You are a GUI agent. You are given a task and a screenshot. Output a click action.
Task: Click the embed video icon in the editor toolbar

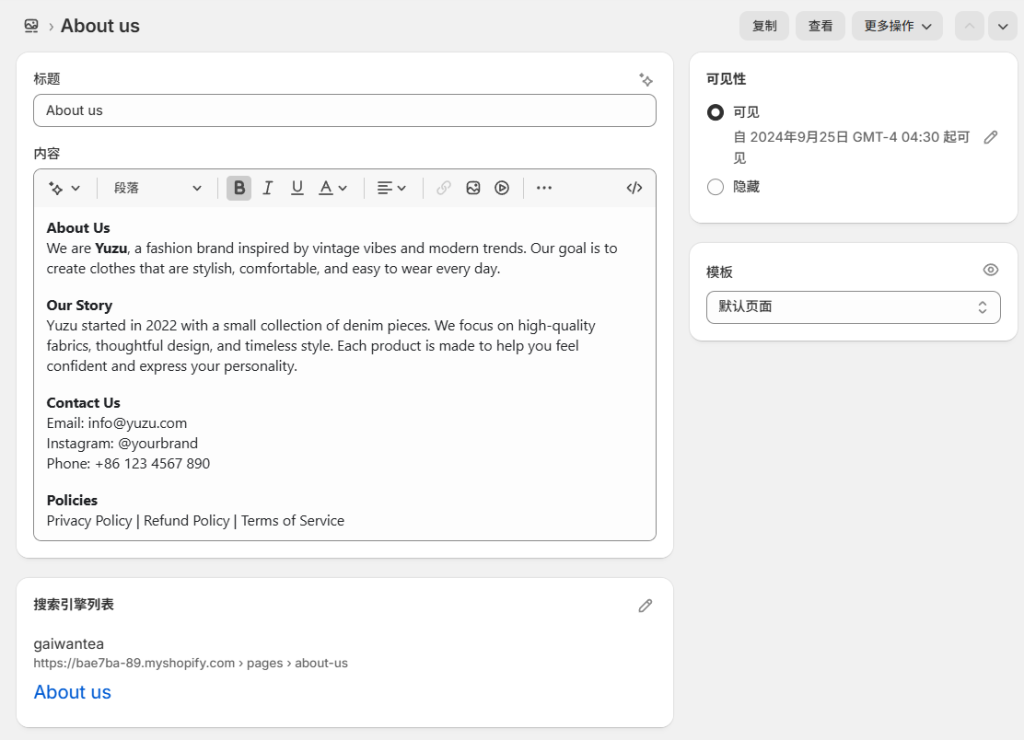click(500, 187)
